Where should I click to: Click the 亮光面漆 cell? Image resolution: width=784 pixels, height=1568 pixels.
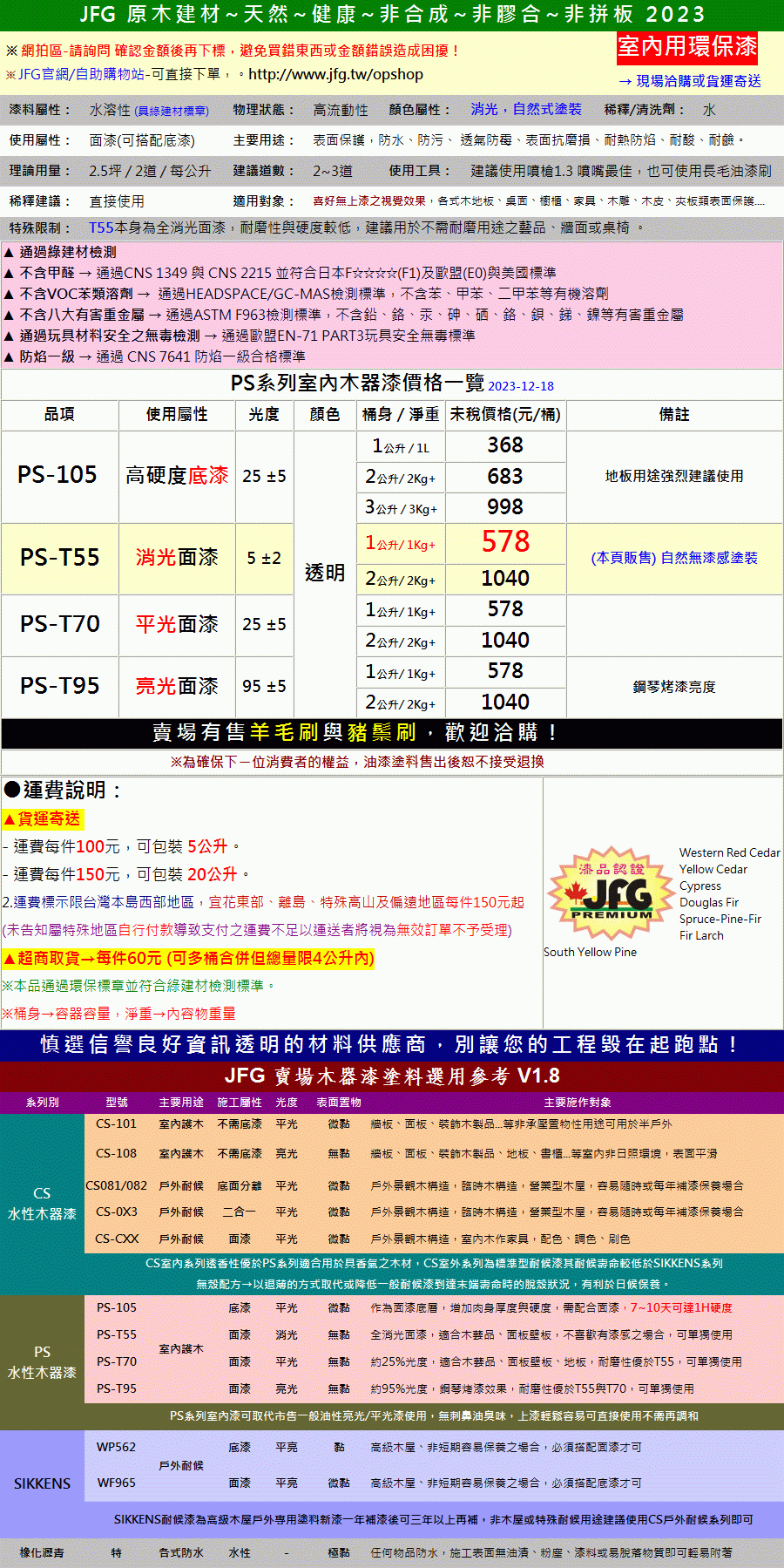coord(177,687)
